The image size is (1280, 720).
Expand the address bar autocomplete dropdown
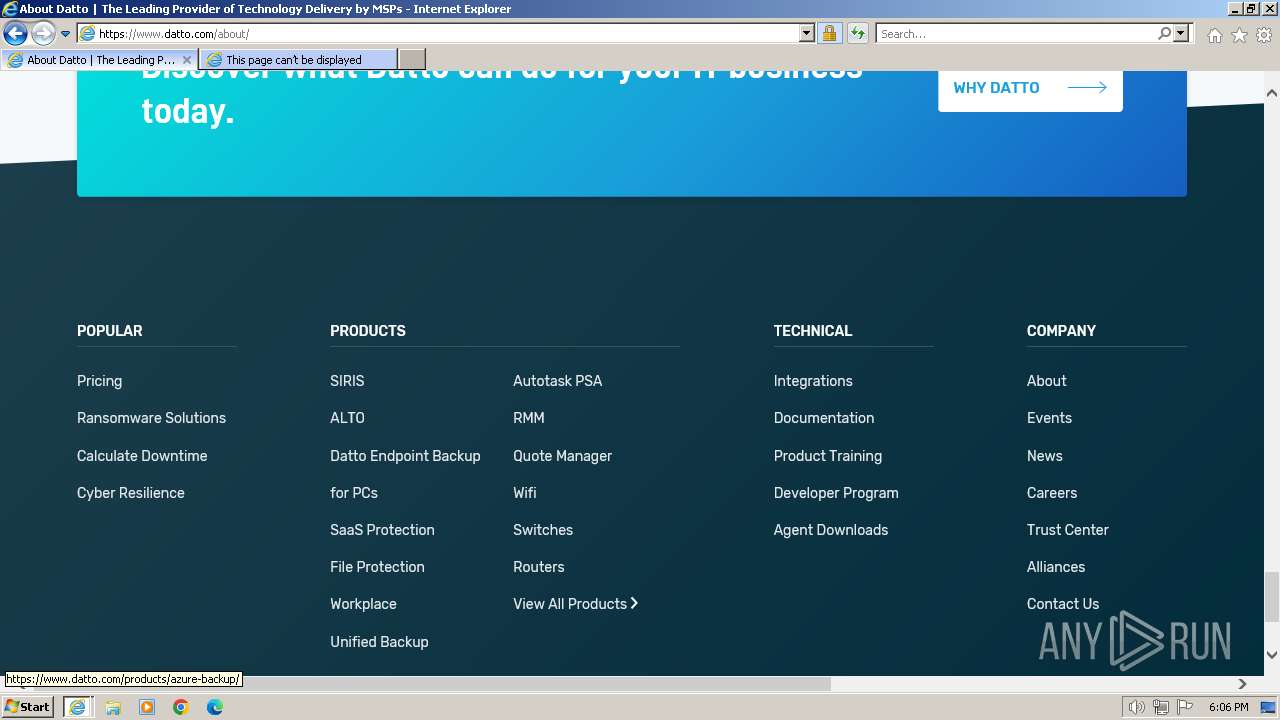coord(807,34)
